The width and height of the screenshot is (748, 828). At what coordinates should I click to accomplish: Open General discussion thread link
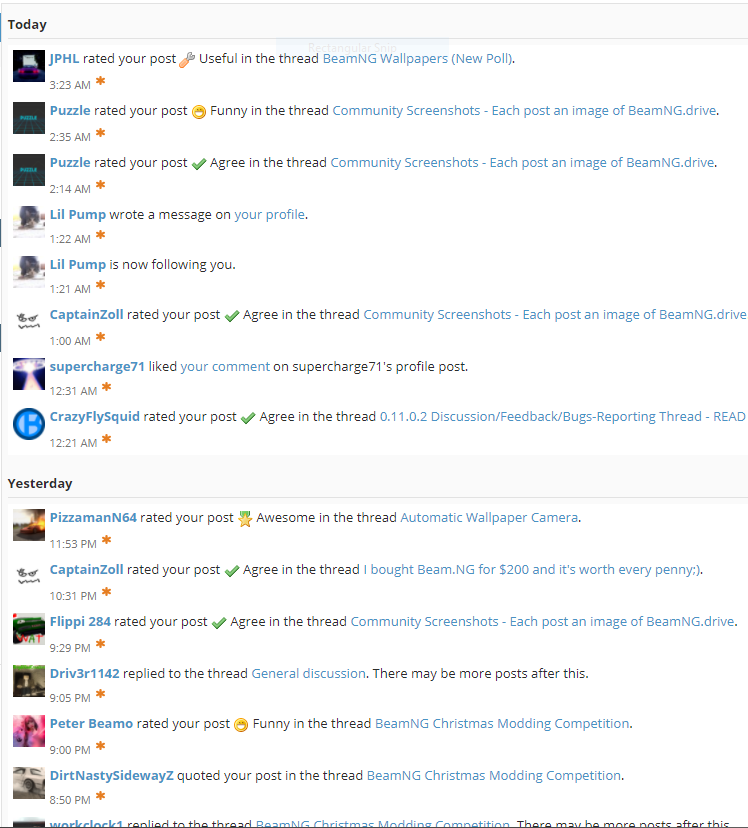point(308,674)
